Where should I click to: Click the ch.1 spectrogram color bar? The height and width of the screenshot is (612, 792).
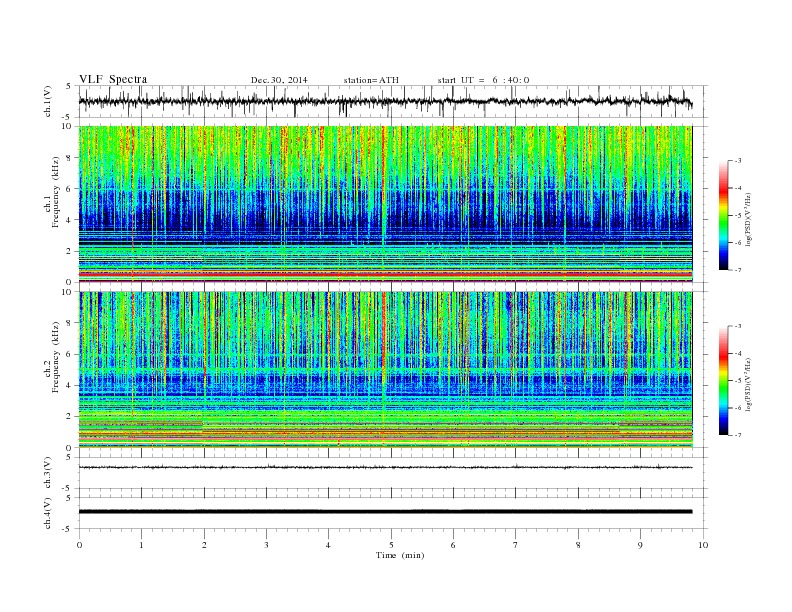click(x=723, y=215)
